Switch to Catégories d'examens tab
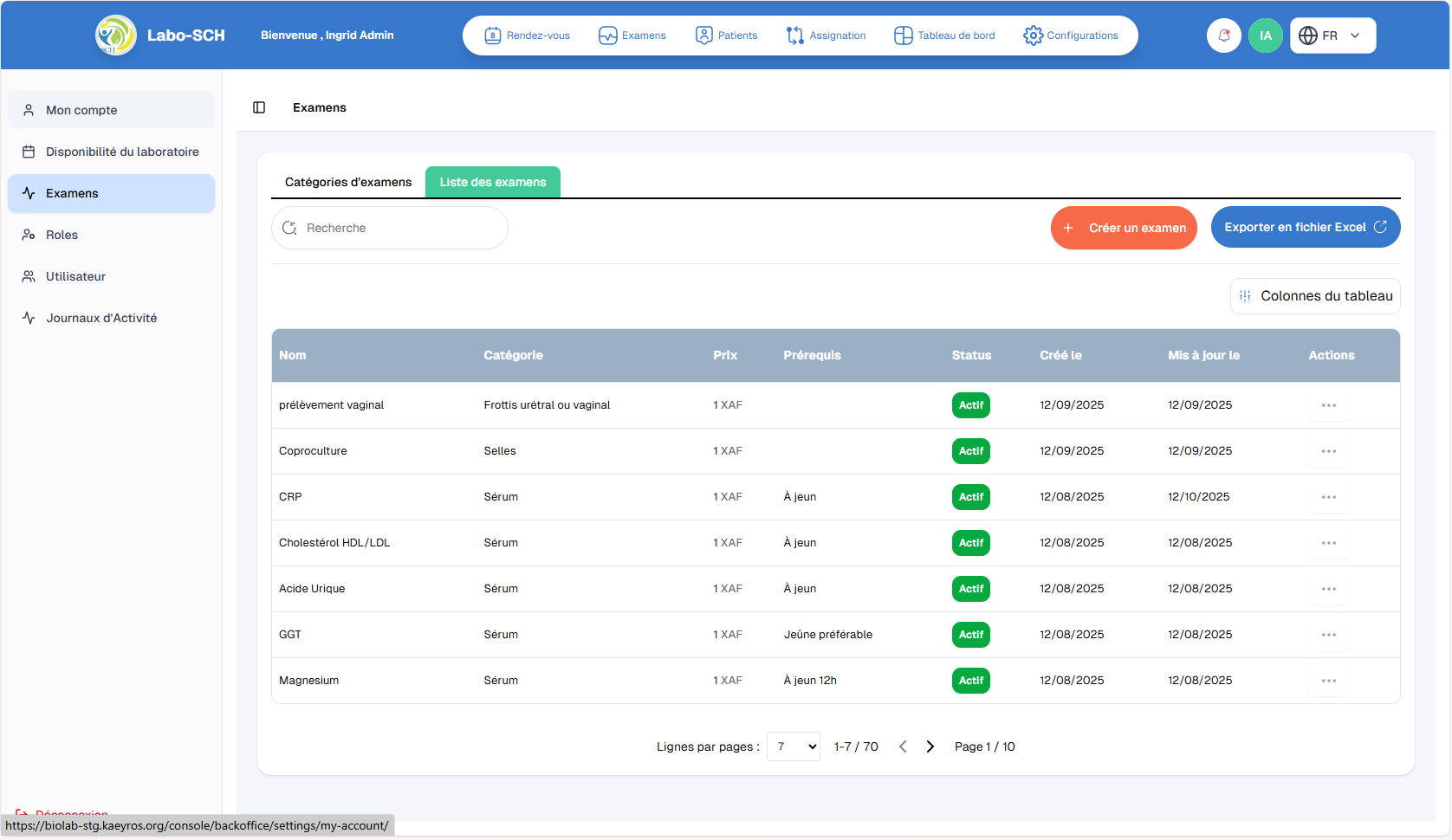The height and width of the screenshot is (840, 1452). tap(348, 182)
